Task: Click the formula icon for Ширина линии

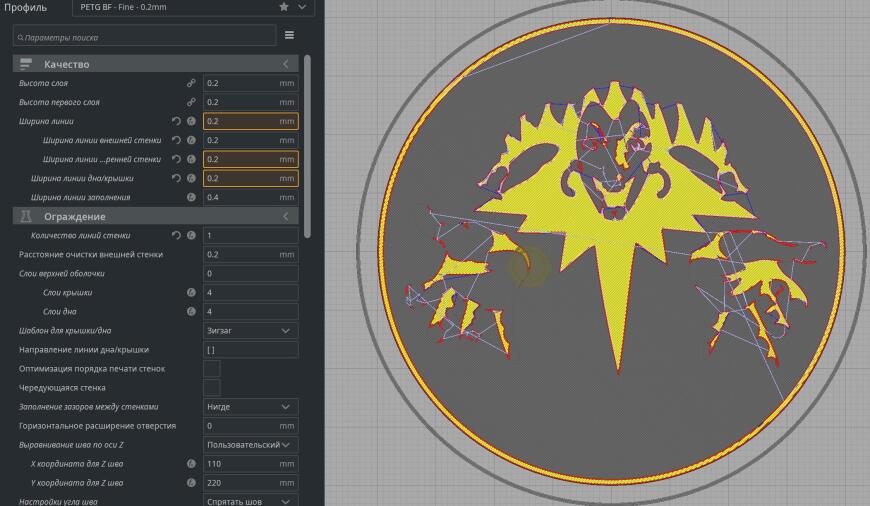Action: point(191,121)
